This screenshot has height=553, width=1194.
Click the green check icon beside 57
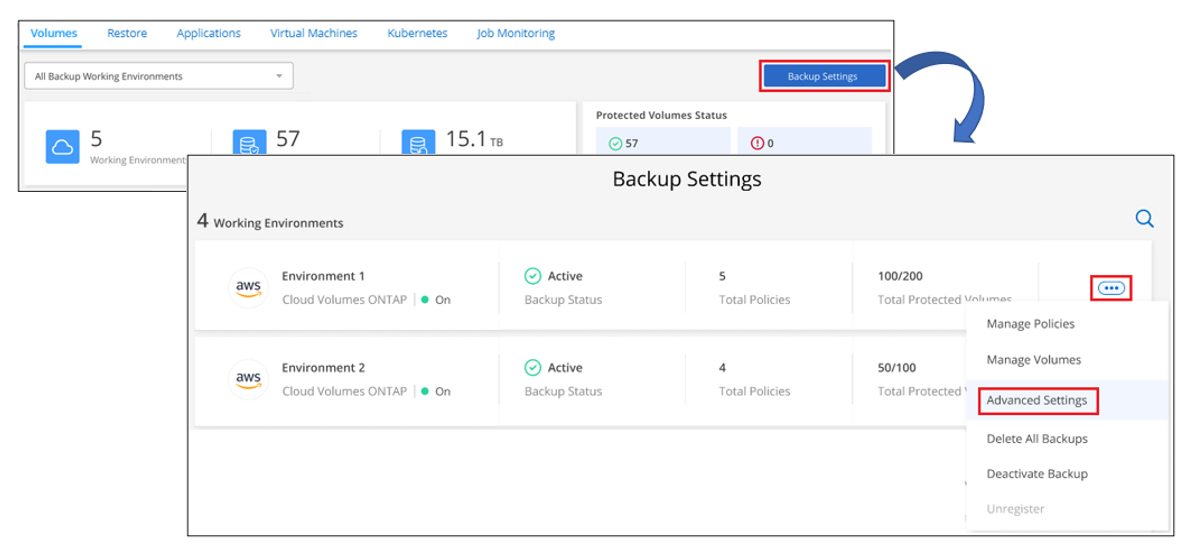[615, 143]
